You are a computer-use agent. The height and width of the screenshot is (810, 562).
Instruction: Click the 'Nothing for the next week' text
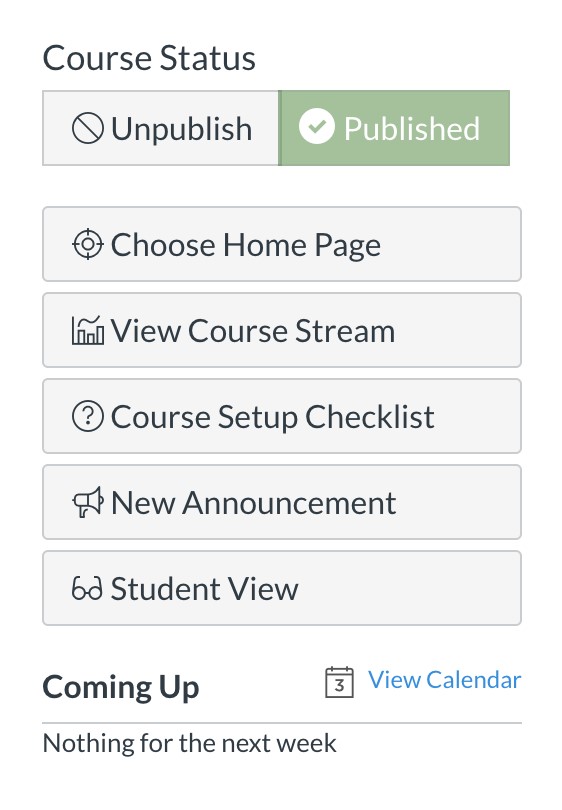[x=190, y=743]
